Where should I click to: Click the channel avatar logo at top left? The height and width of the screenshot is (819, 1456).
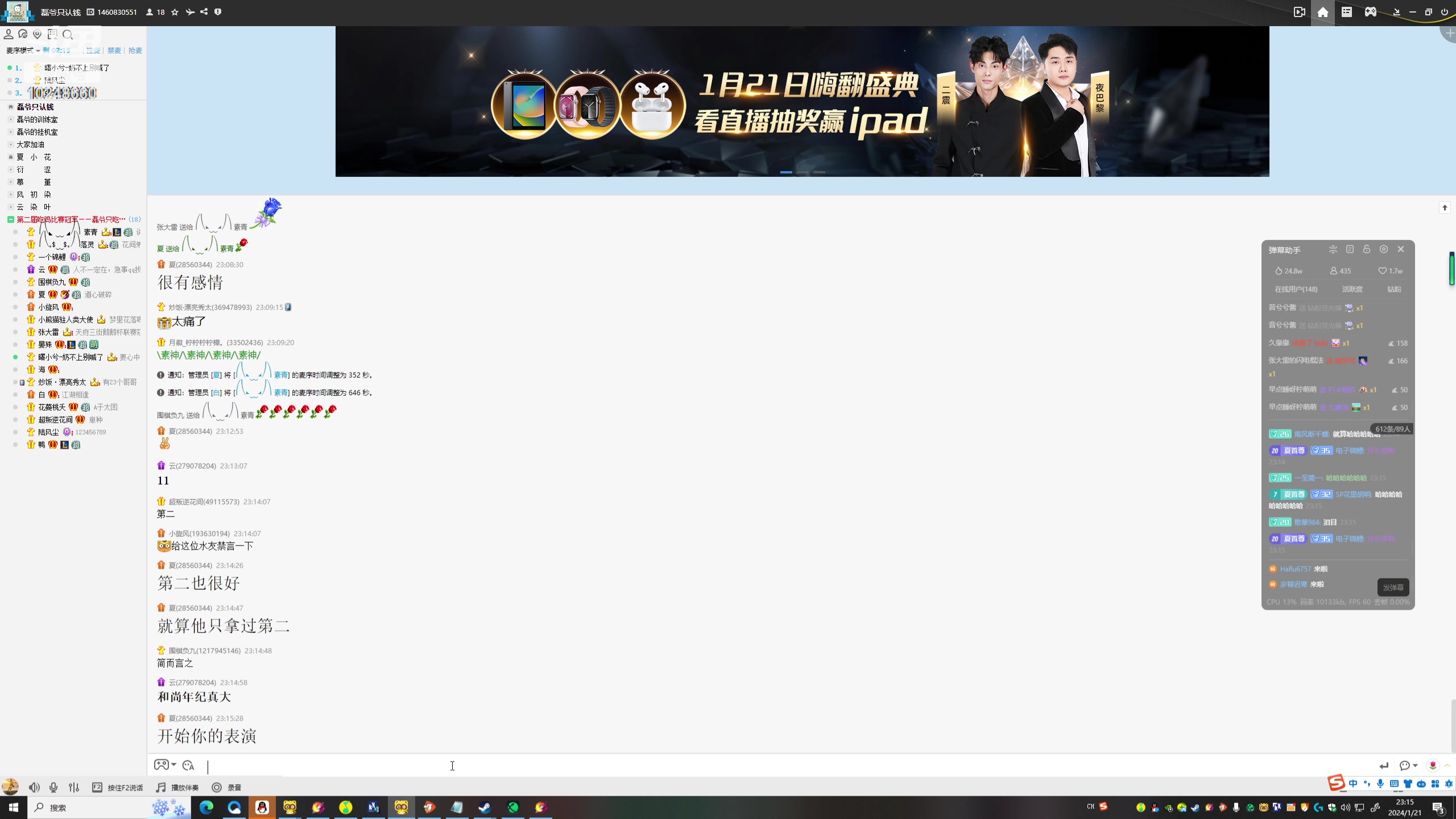(17, 12)
